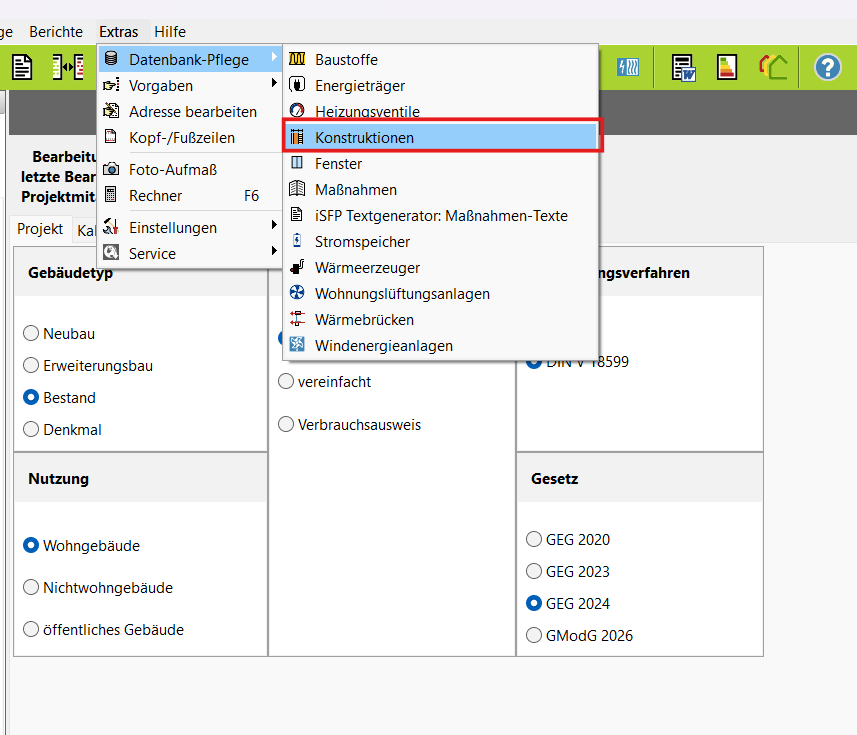Select the Bestand radio button
857x735 pixels.
click(31, 397)
